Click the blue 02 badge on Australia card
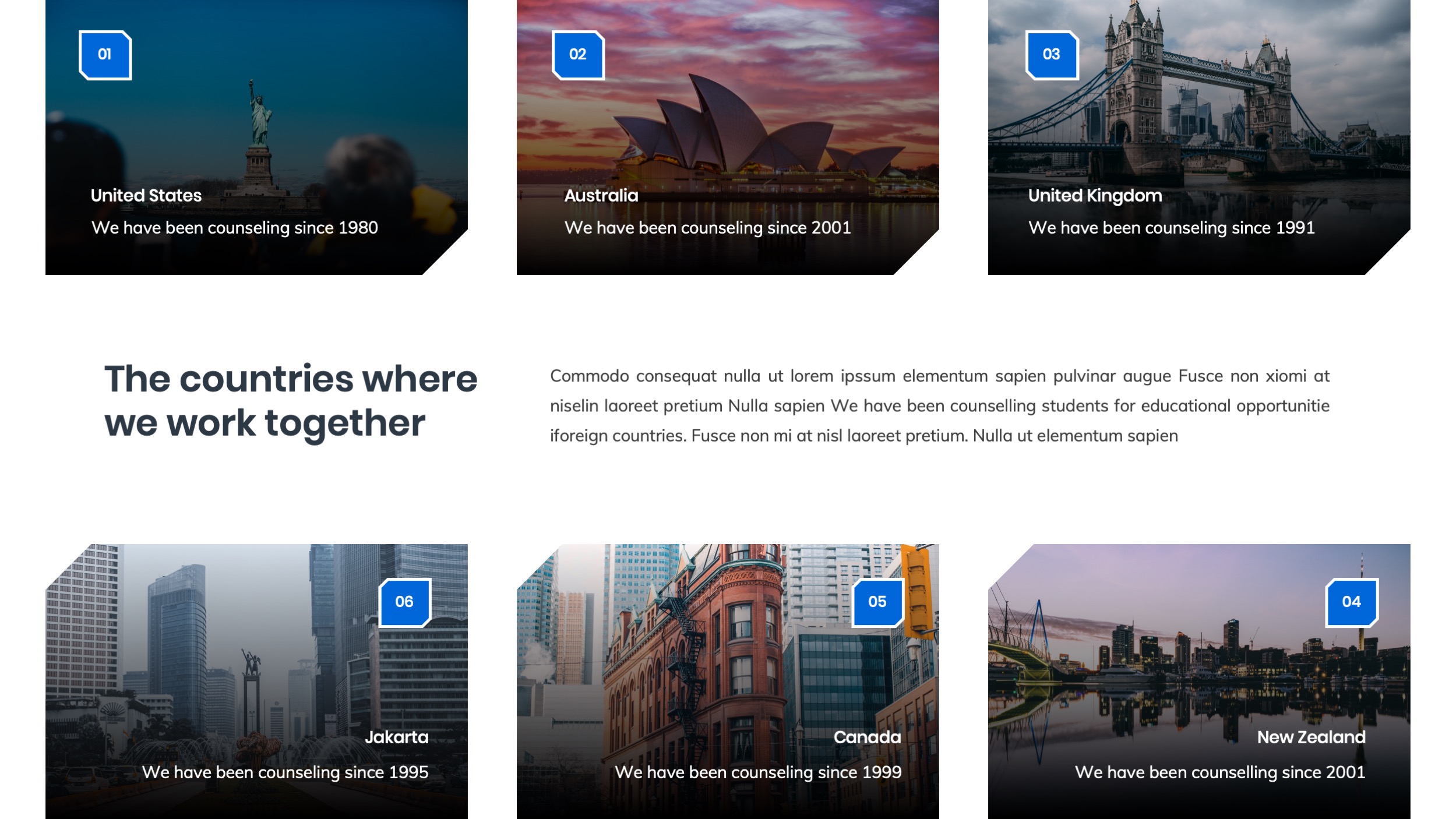The width and height of the screenshot is (1456, 819). coord(578,55)
